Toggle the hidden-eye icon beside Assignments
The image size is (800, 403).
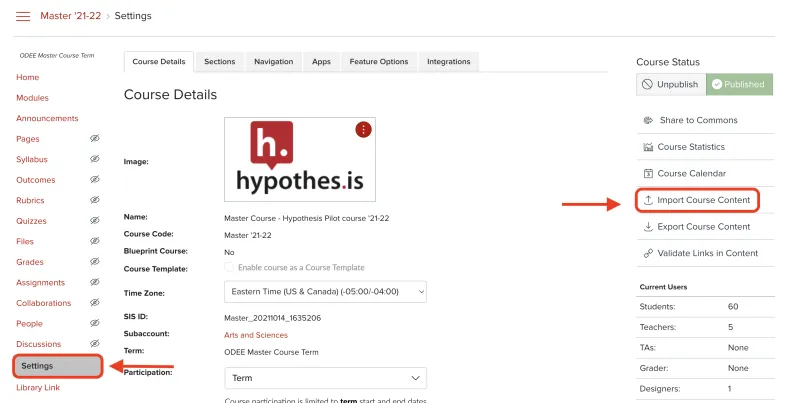point(95,282)
